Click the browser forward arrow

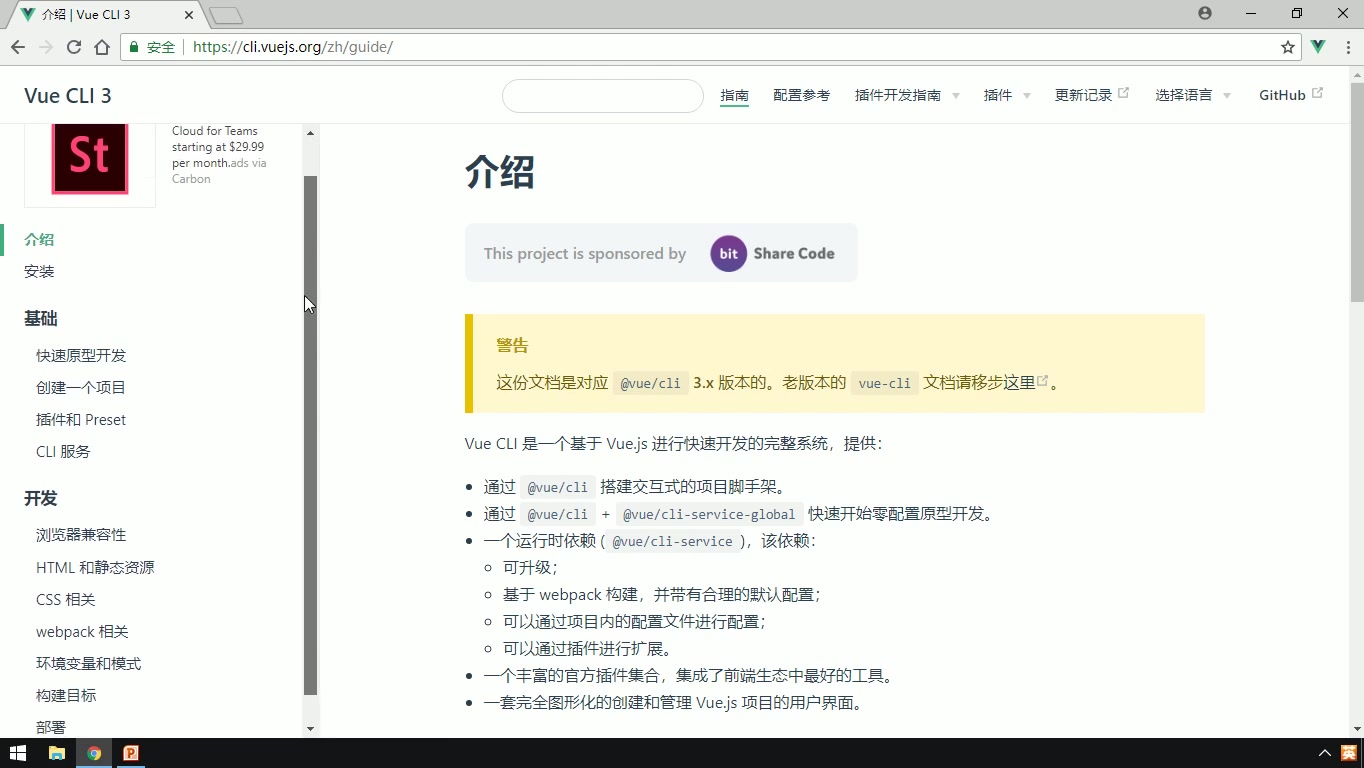click(x=46, y=47)
